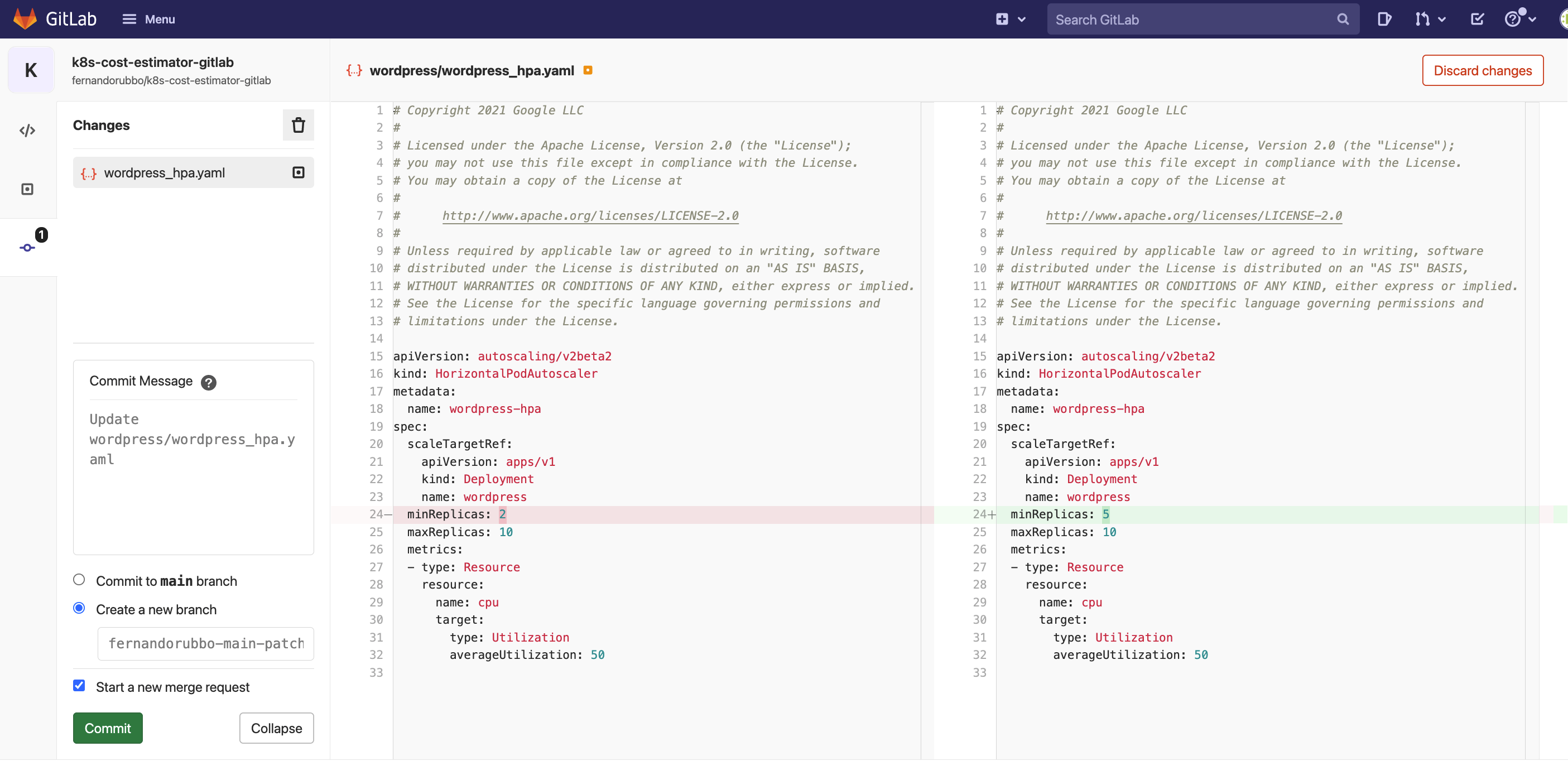Viewport: 1568px width, 761px height.
Task: Click the code review icon in sidebar
Action: tap(26, 190)
